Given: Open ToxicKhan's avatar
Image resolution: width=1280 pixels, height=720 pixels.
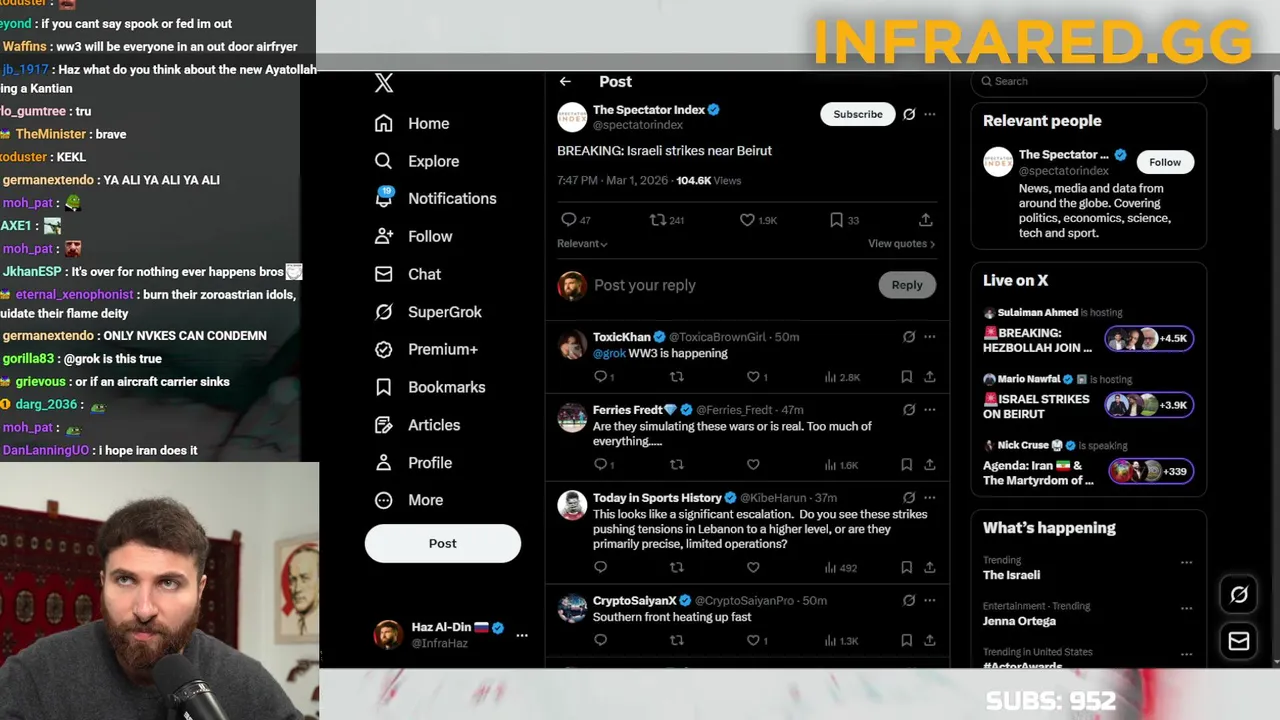Looking at the screenshot, I should tap(572, 345).
